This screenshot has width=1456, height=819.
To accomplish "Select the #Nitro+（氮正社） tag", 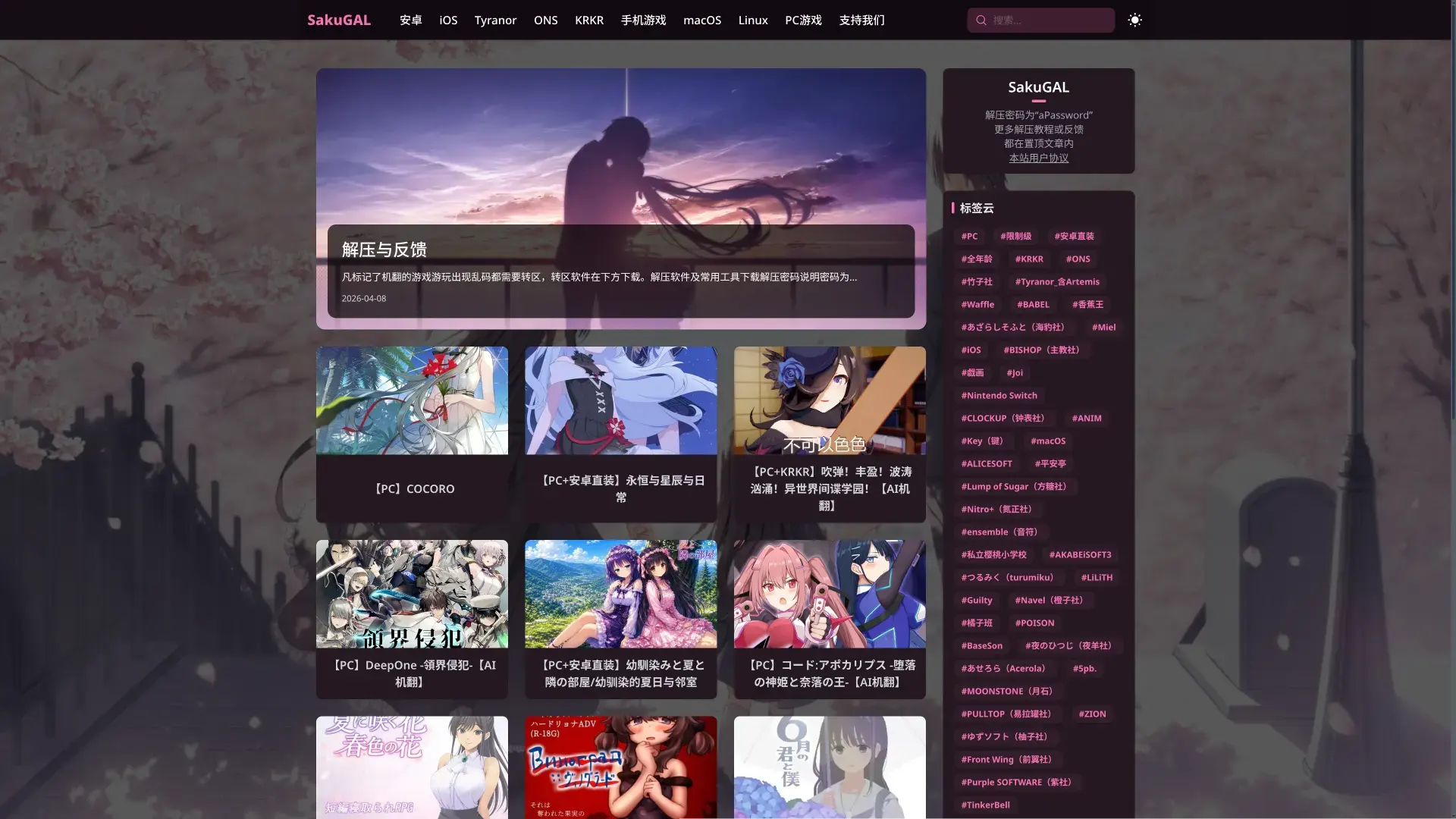I will [x=999, y=510].
